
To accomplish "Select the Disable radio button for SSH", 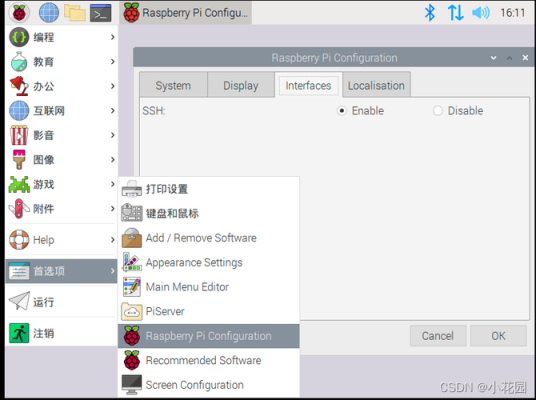I will [438, 111].
